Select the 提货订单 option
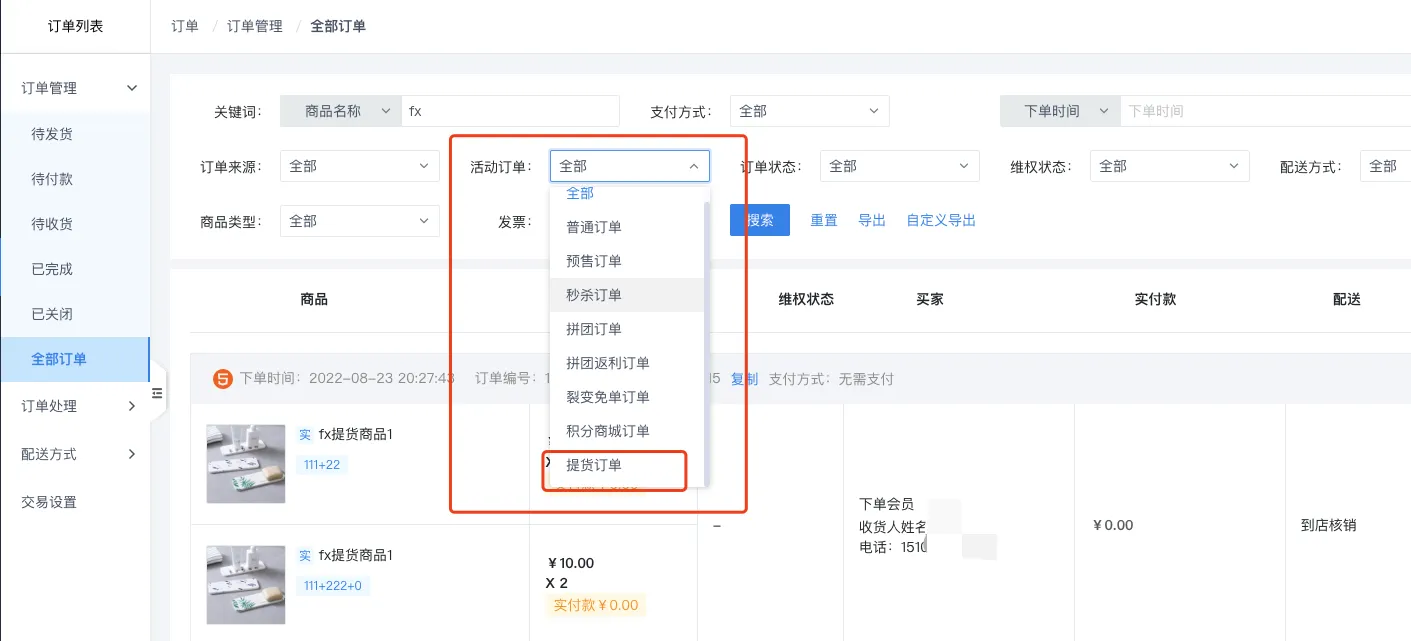 (x=627, y=465)
